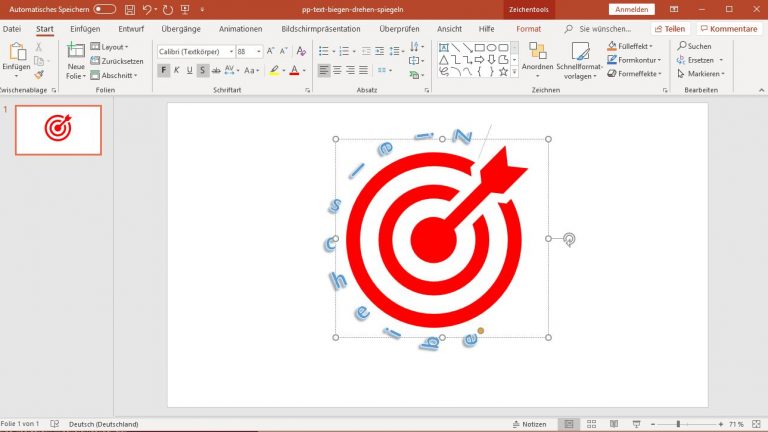Open the font name combo box
Image resolution: width=768 pixels, height=432 pixels.
[195, 51]
